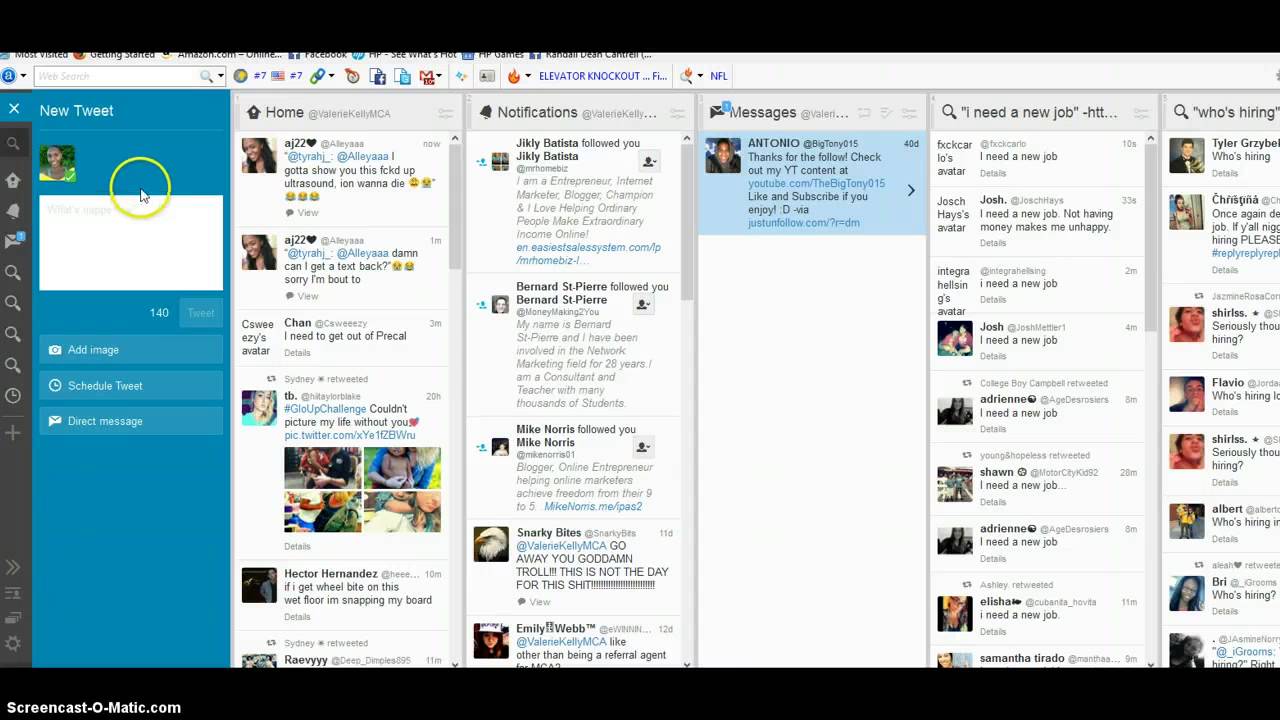Viewport: 1280px width, 720px height.
Task: Click Details under Chan's Precal tweet
Action: 297,353
